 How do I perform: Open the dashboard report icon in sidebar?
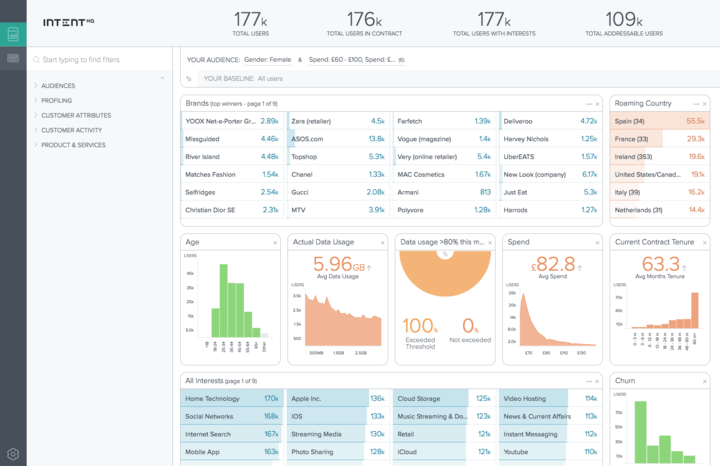(13, 34)
